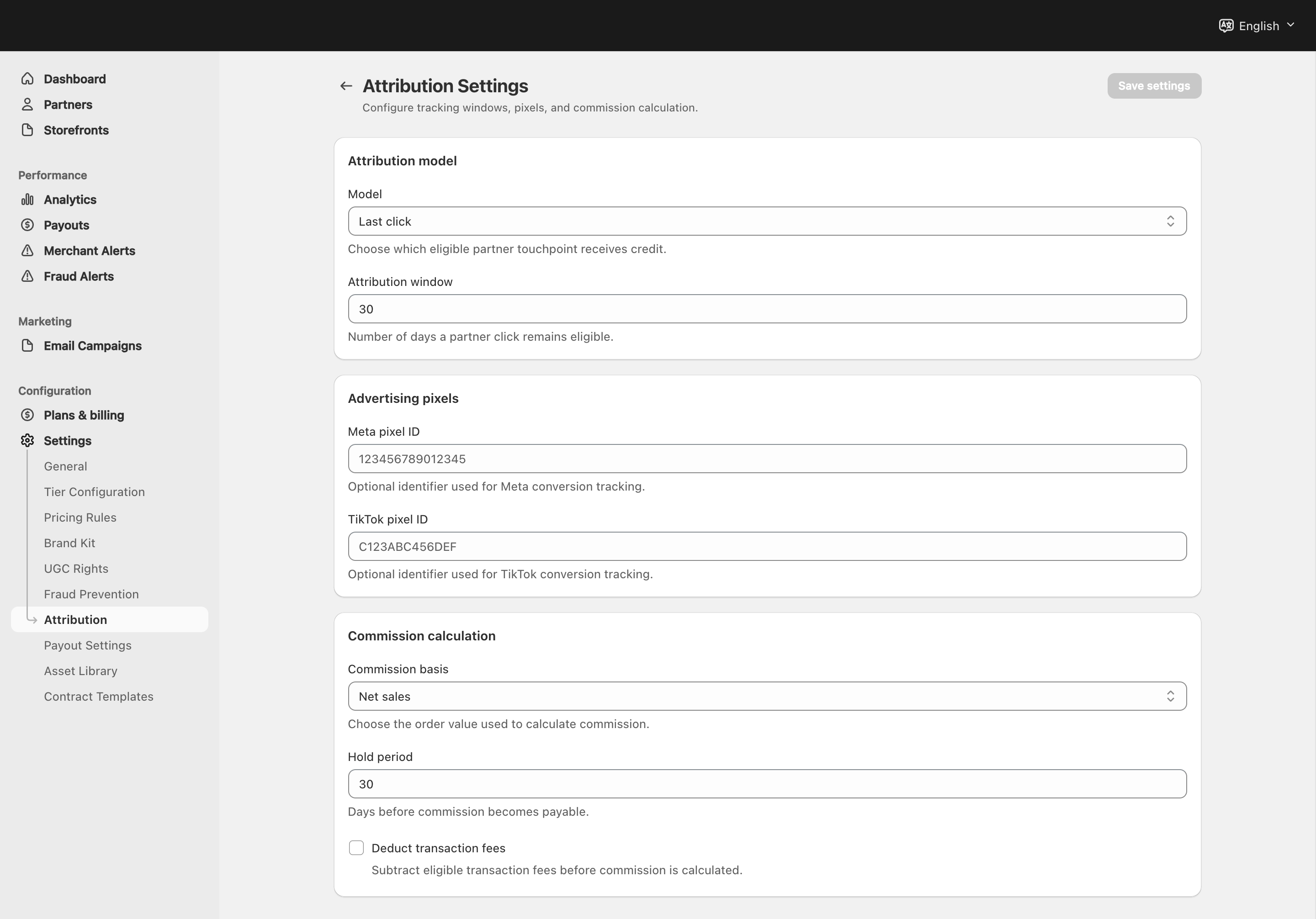Enable Deduct transaction fees checkbox

click(x=356, y=848)
